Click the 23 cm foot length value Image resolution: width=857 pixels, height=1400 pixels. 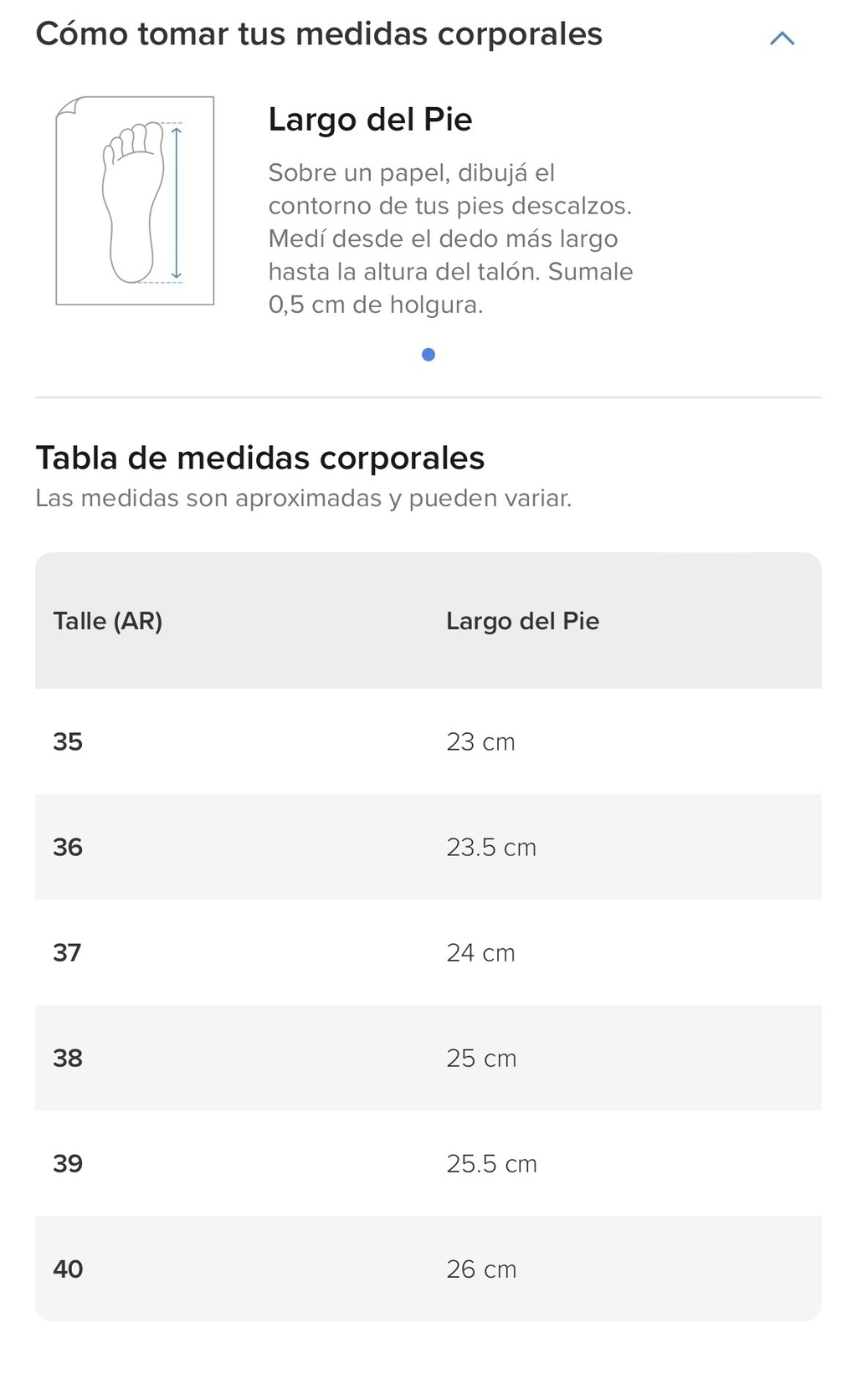point(480,741)
